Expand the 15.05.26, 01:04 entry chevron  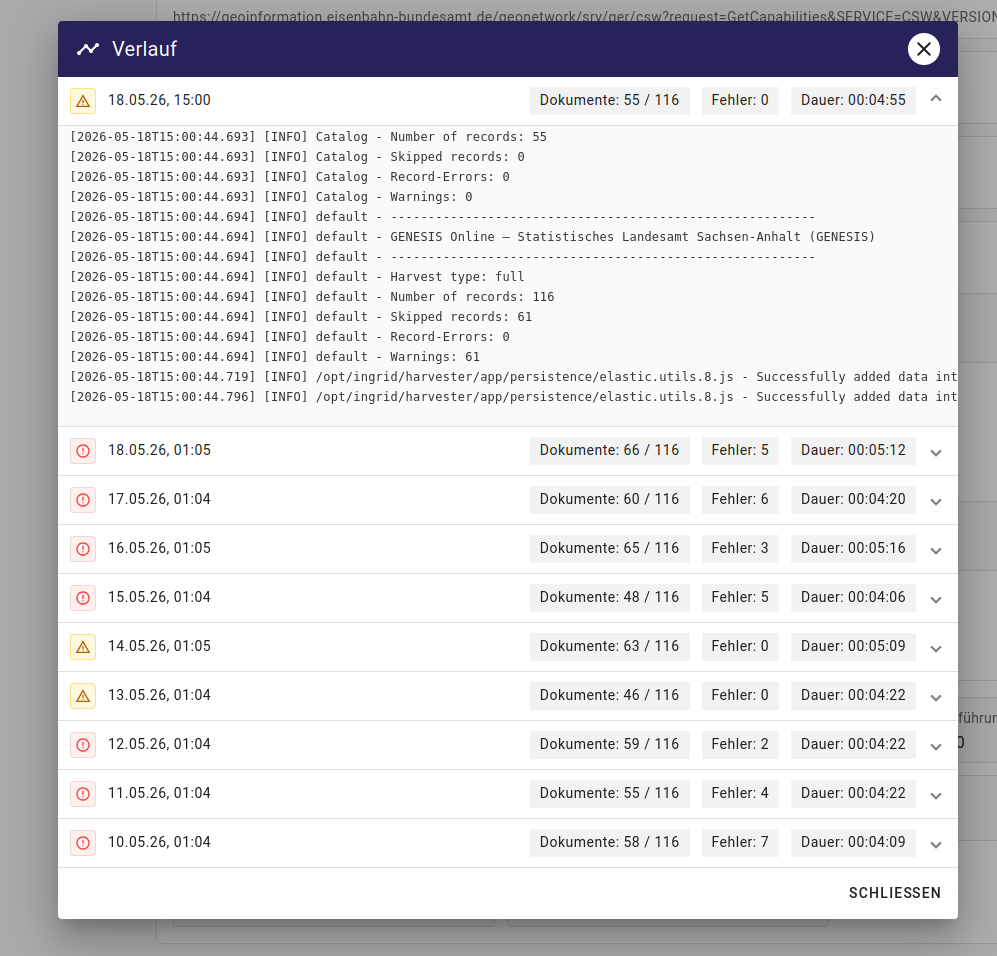click(x=935, y=599)
